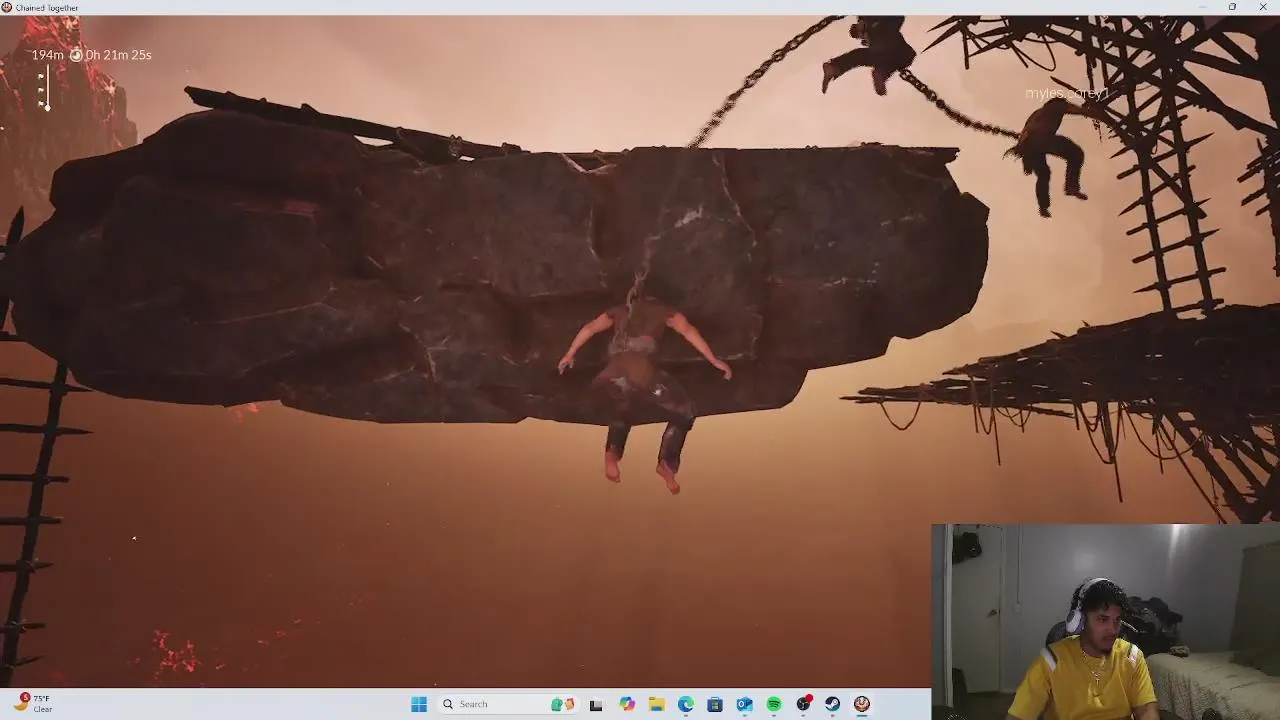Screen dimensions: 1280x720
Task: Restore down the Chained Together window
Action: click(1232, 7)
